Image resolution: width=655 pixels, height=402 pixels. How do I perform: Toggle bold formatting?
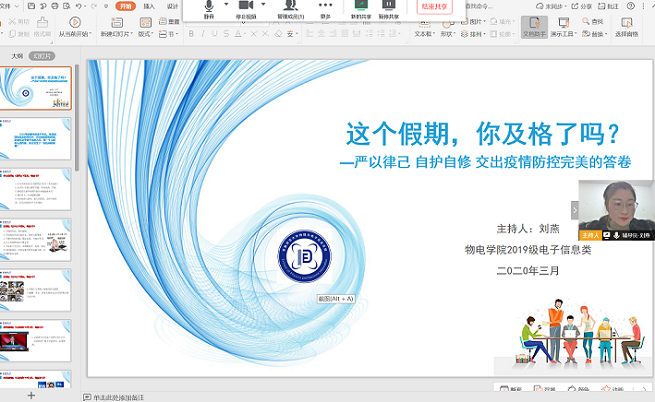tap(191, 34)
